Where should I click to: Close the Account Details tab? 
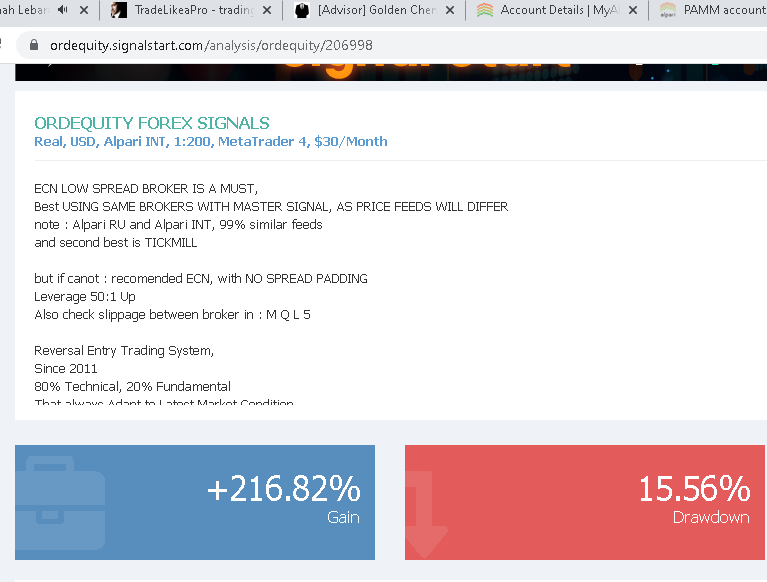pos(633,10)
